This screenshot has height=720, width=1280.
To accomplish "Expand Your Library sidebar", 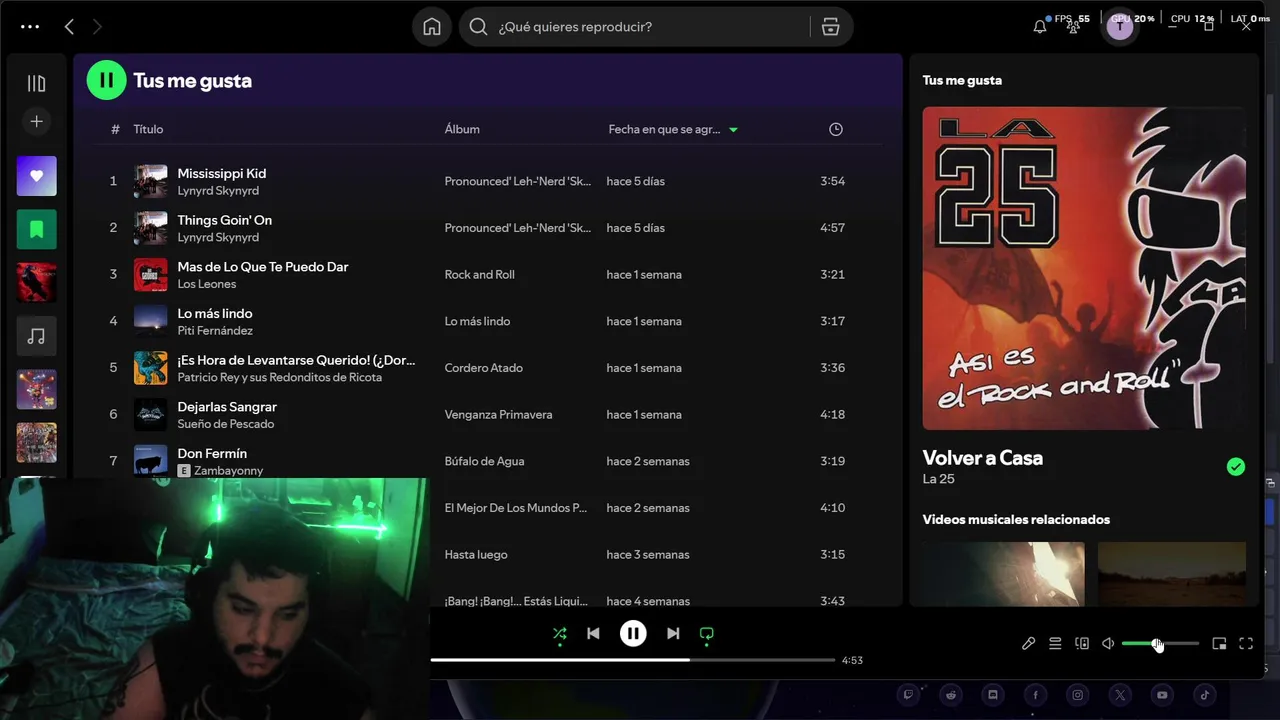I will tap(36, 84).
